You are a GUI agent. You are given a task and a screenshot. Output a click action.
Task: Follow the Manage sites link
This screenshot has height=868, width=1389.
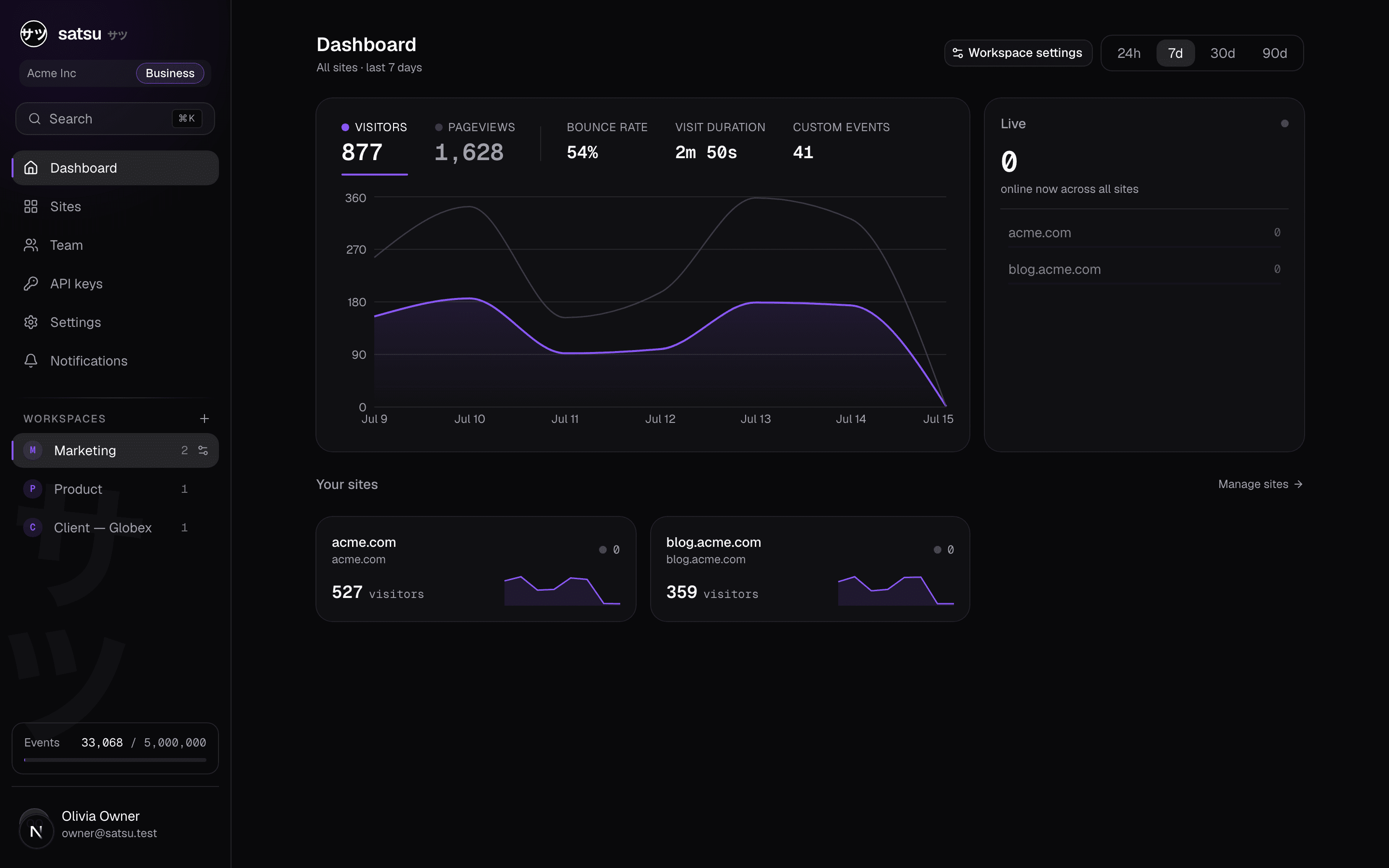[x=1260, y=485]
